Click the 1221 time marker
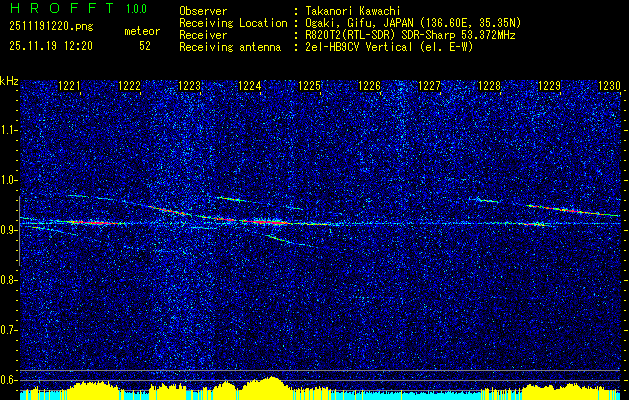629x400 pixels. tap(69, 86)
